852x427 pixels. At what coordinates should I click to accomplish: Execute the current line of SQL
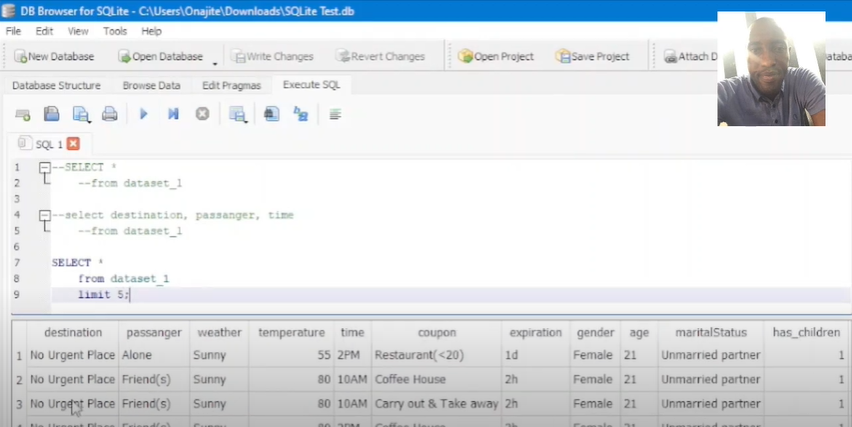coord(173,114)
